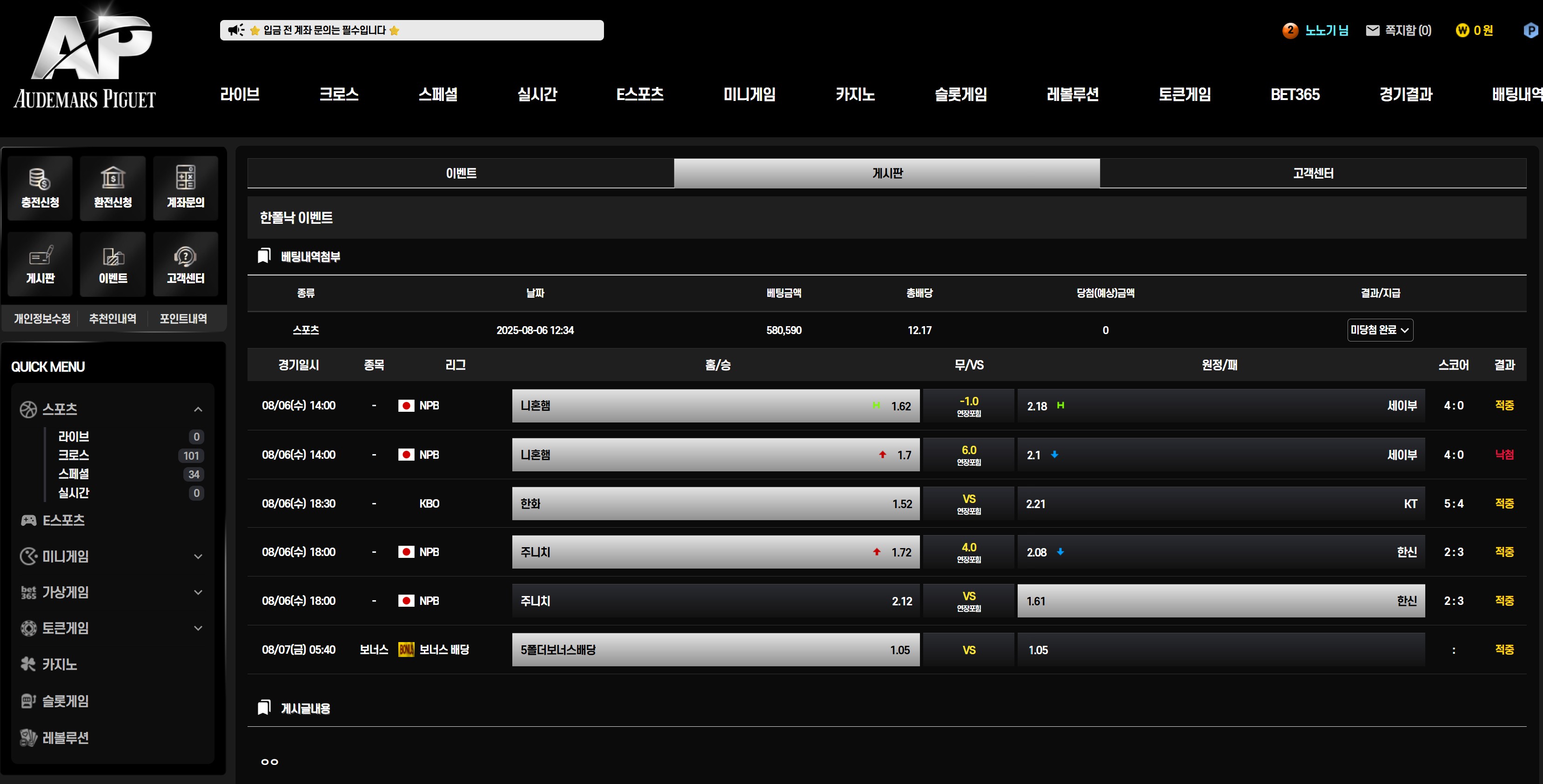Switch to the 이벤트 tab

461,174
